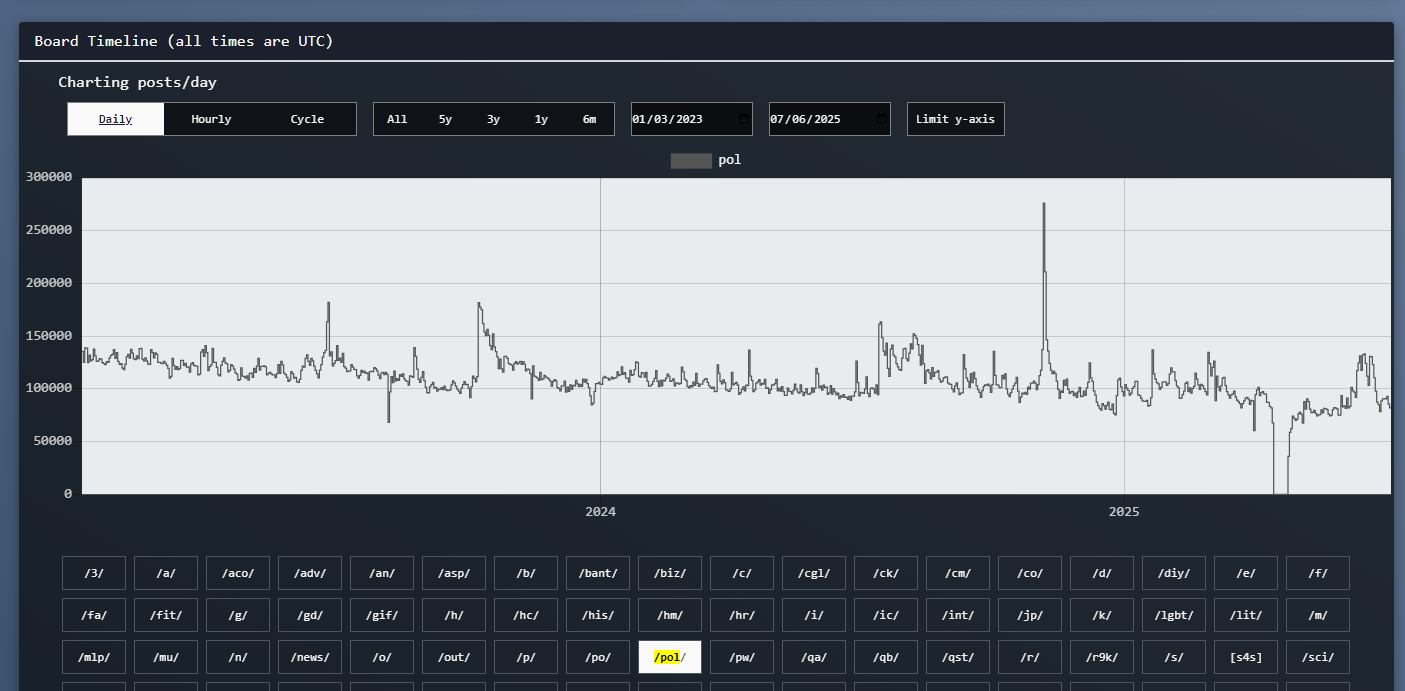The image size is (1405, 691).
Task: Select the /out/ board
Action: [454, 657]
